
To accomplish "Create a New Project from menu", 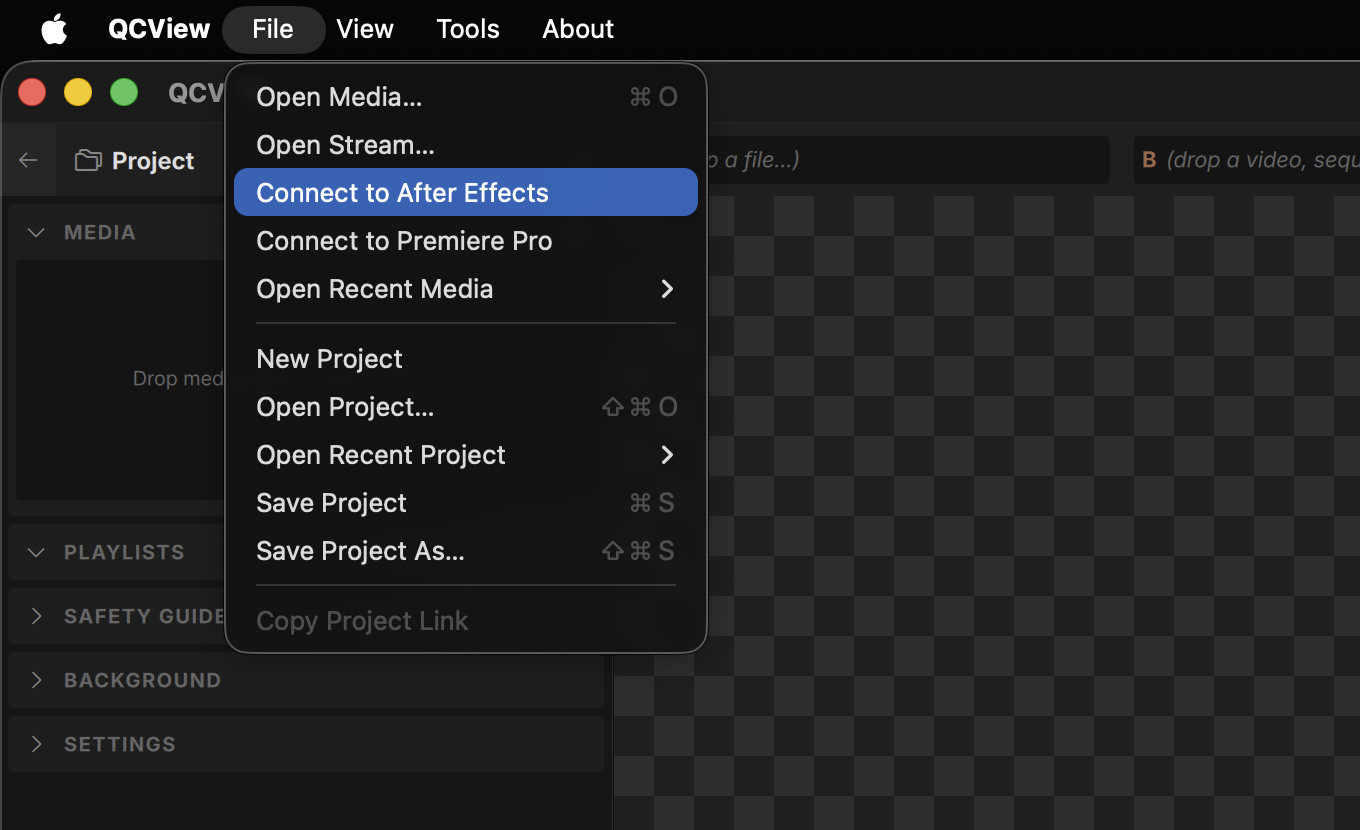I will [x=466, y=359].
